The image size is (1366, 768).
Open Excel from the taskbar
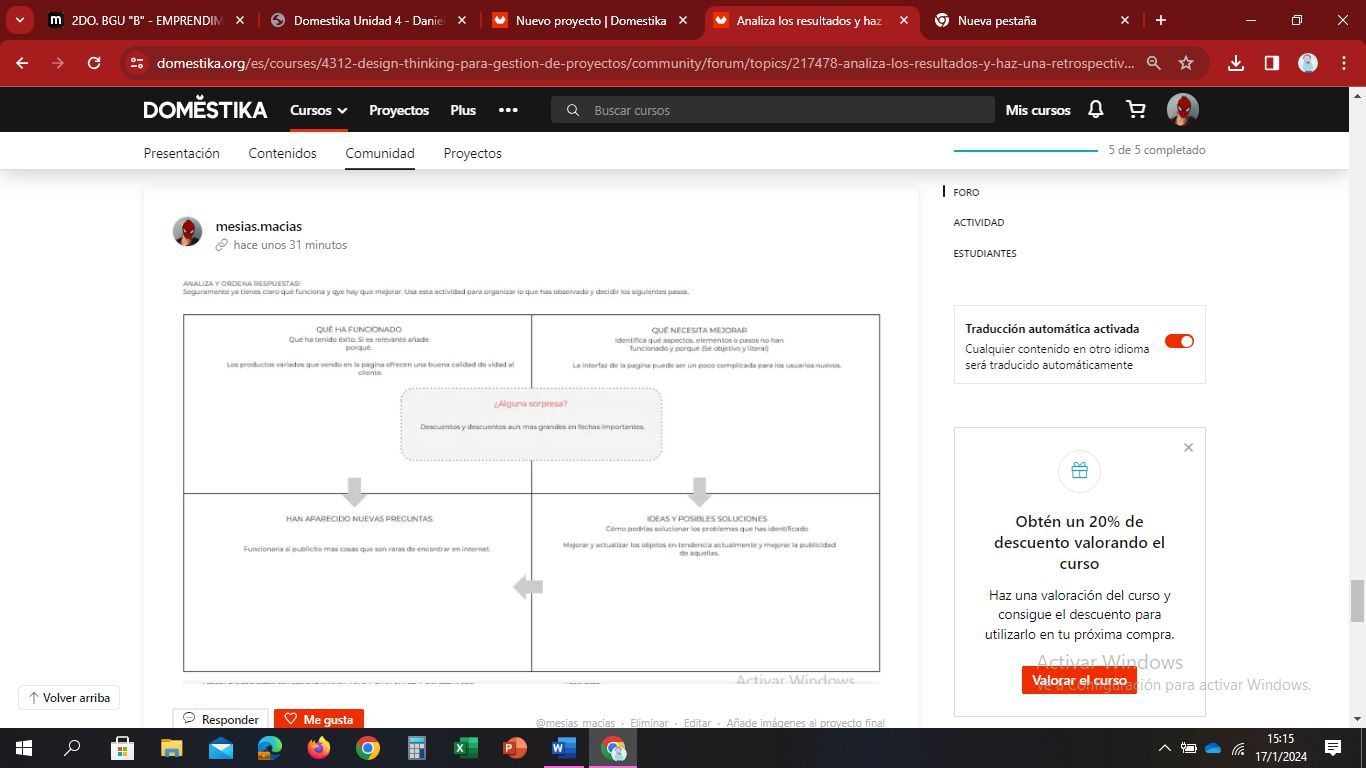[x=465, y=748]
